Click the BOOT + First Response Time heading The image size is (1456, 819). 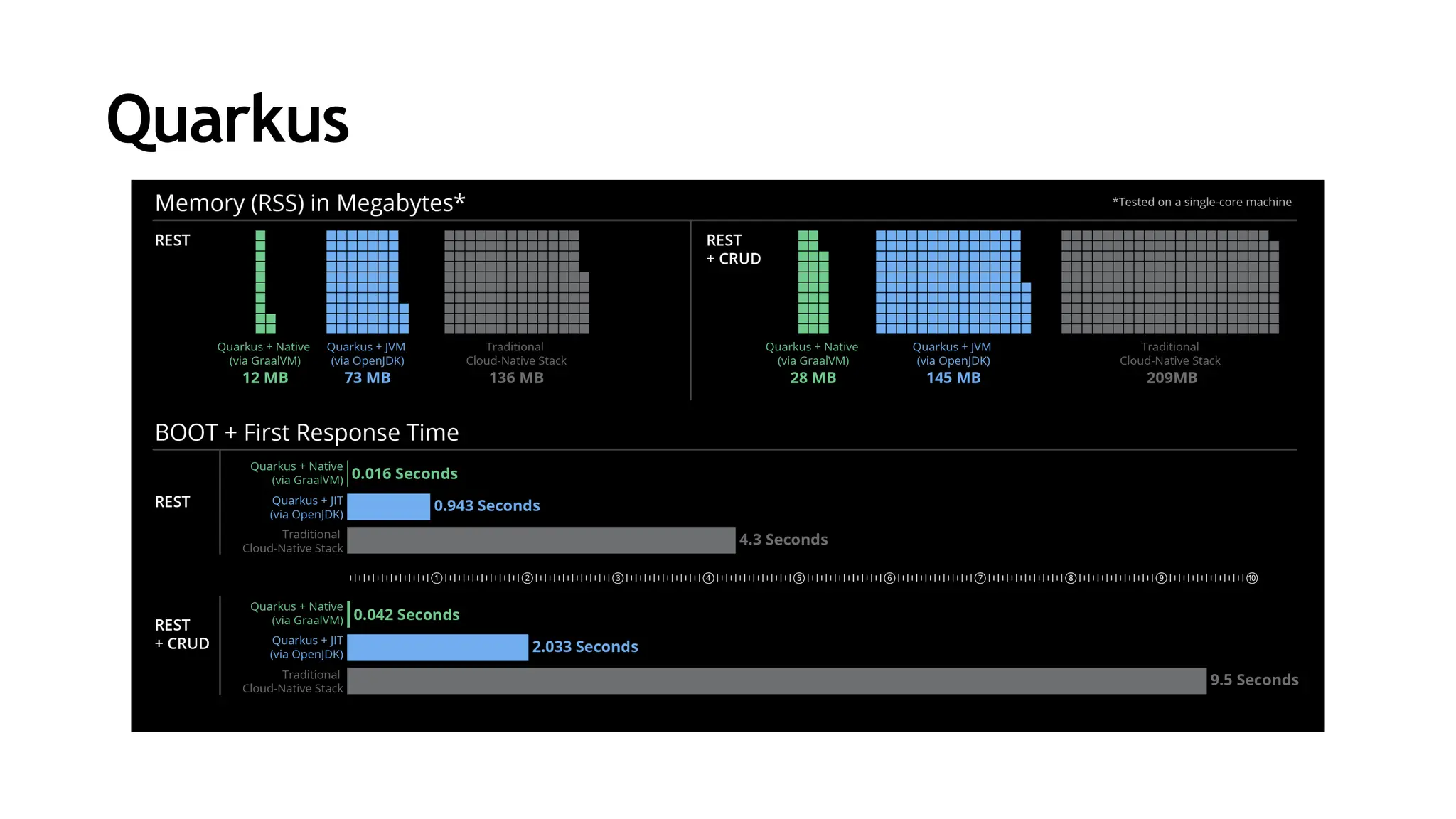(x=306, y=432)
